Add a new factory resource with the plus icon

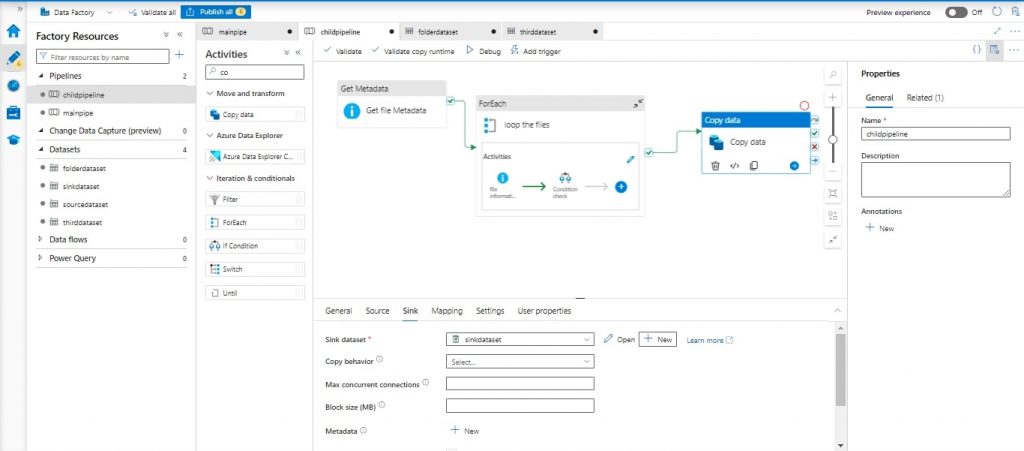(x=180, y=57)
